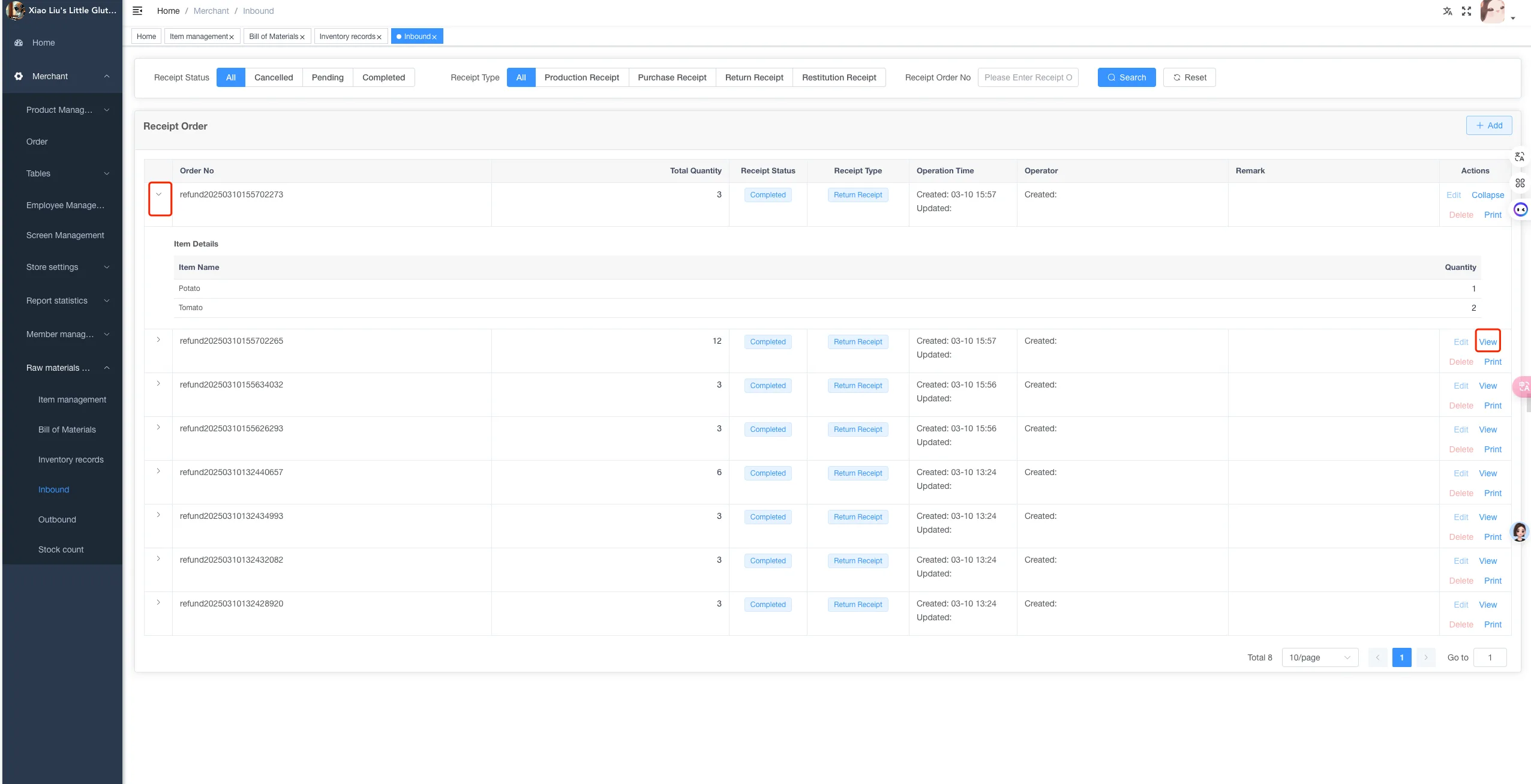The width and height of the screenshot is (1531, 784).
Task: Open the 10/page size dropdown
Action: pyautogui.click(x=1320, y=657)
